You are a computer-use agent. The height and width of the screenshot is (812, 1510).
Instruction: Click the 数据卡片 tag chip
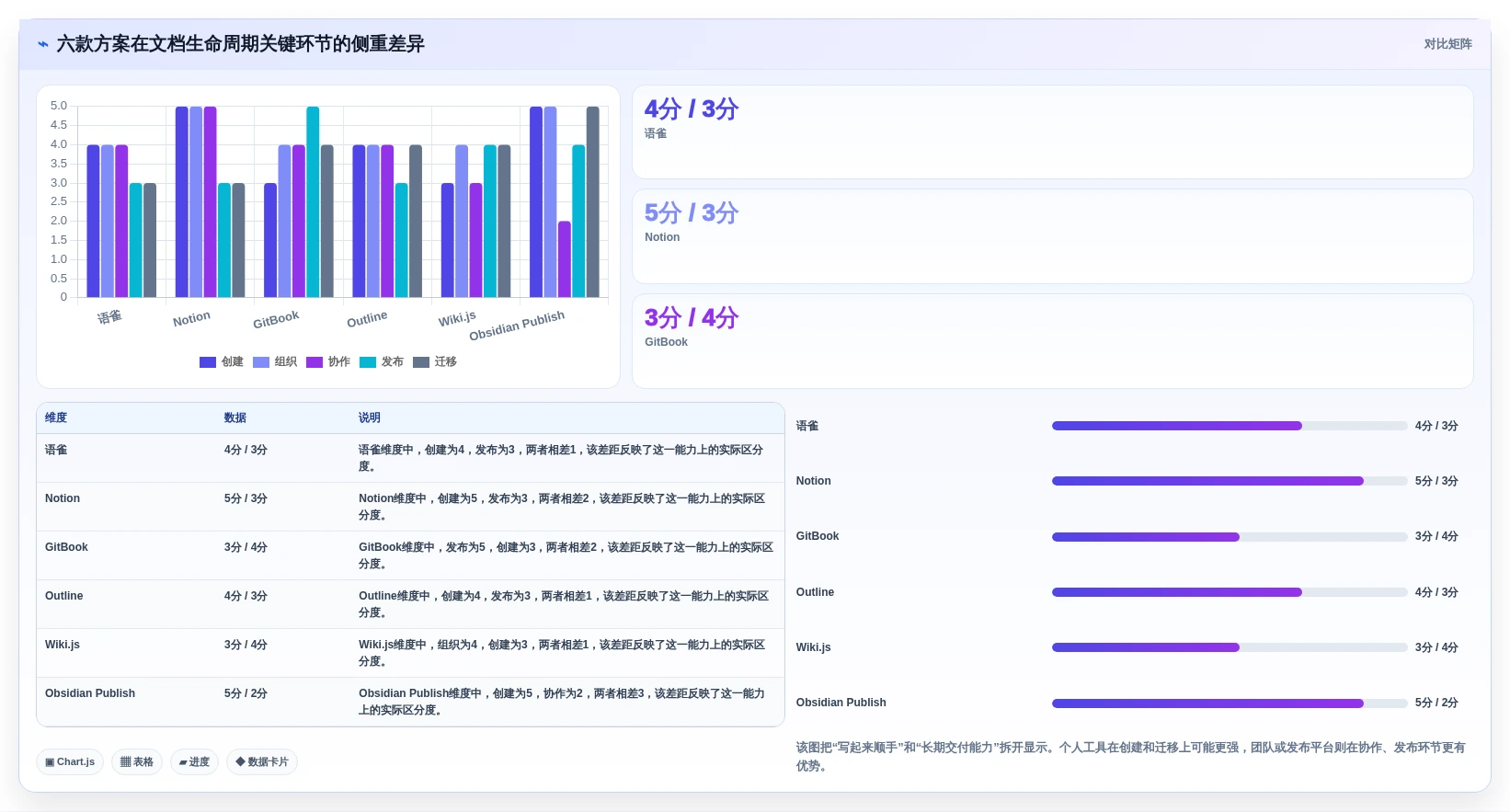[262, 761]
